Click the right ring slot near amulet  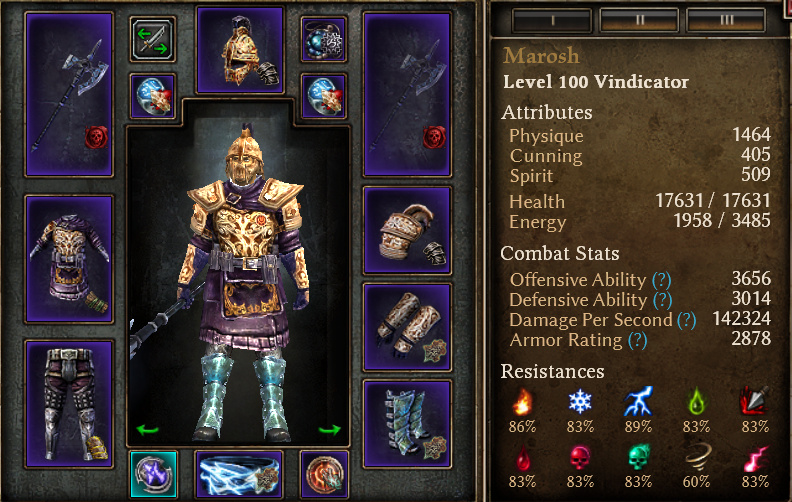pos(324,96)
